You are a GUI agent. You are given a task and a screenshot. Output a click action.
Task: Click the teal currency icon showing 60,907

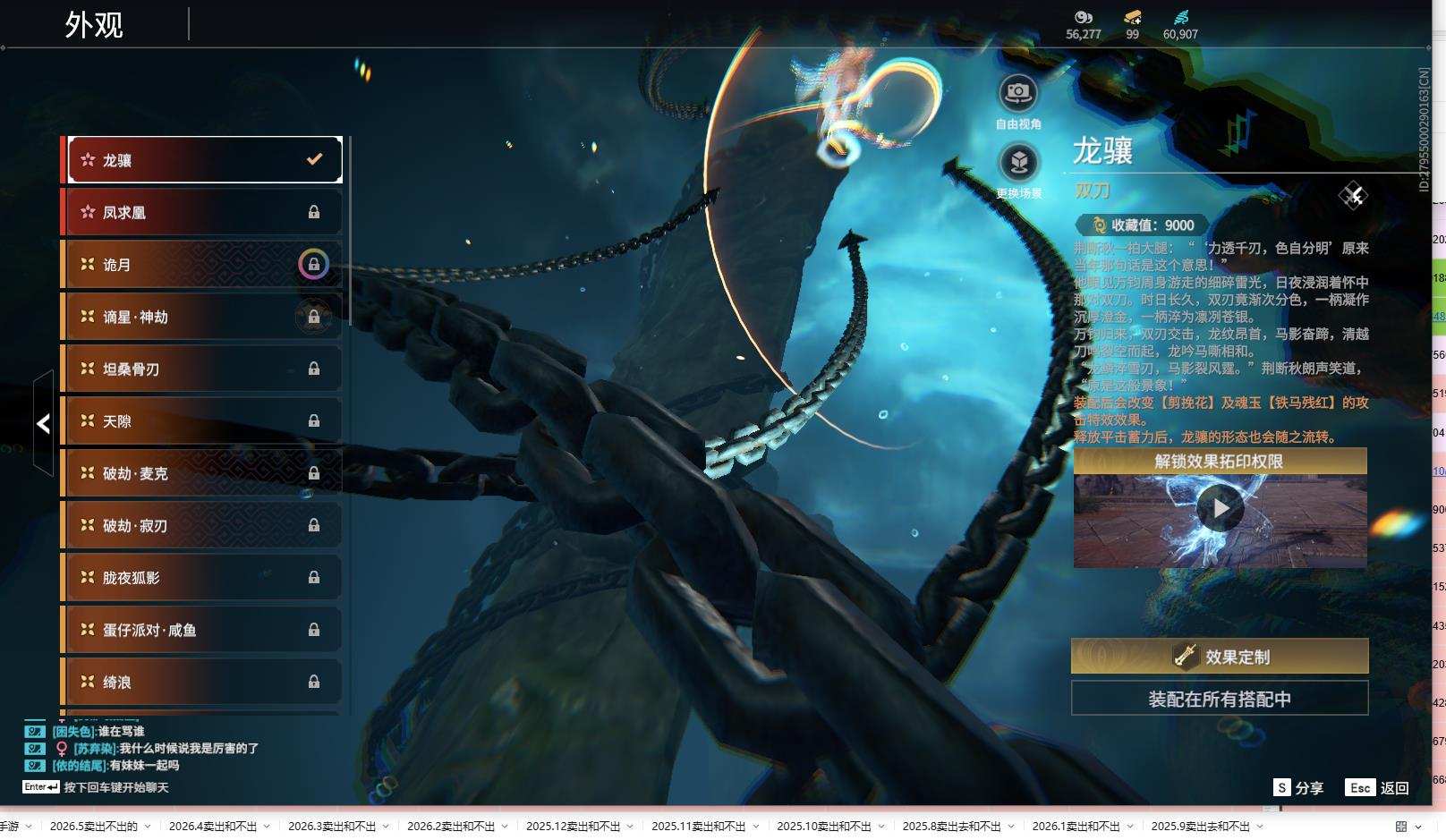click(1180, 17)
